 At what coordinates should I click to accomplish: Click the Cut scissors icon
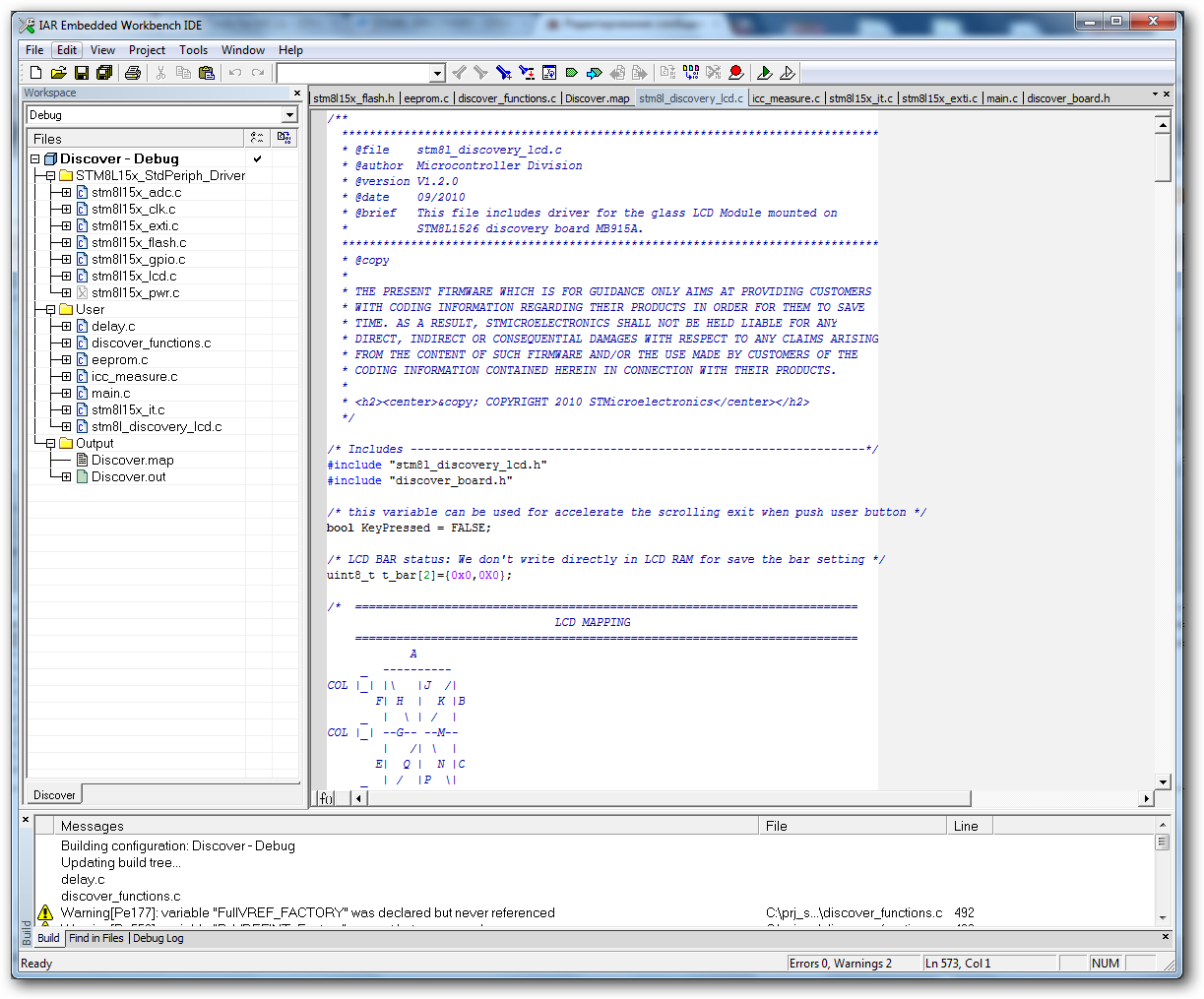(160, 73)
